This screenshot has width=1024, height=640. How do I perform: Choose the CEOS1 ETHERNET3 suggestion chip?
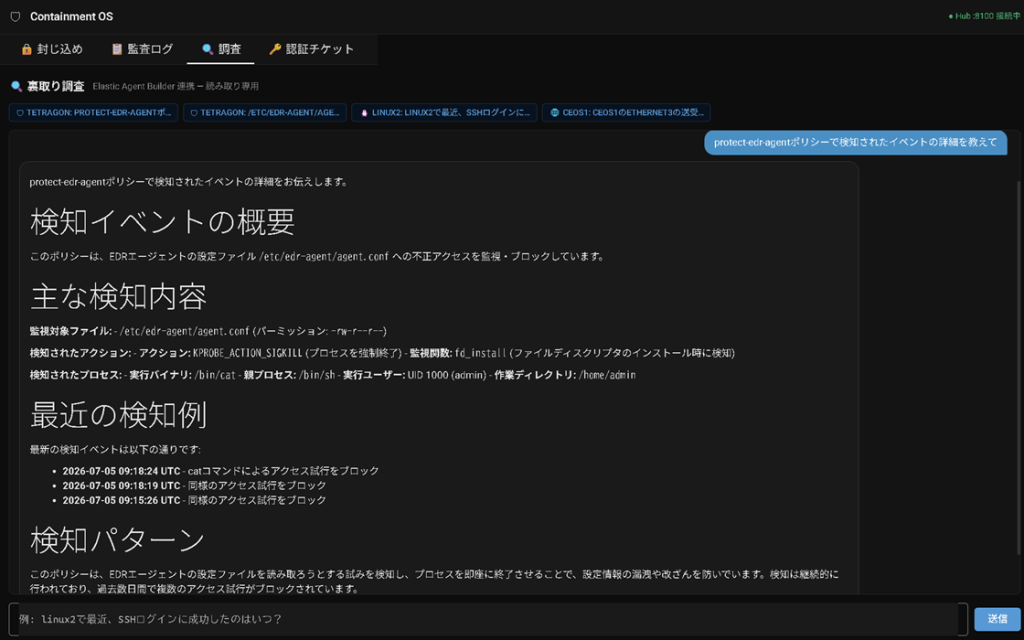click(626, 112)
